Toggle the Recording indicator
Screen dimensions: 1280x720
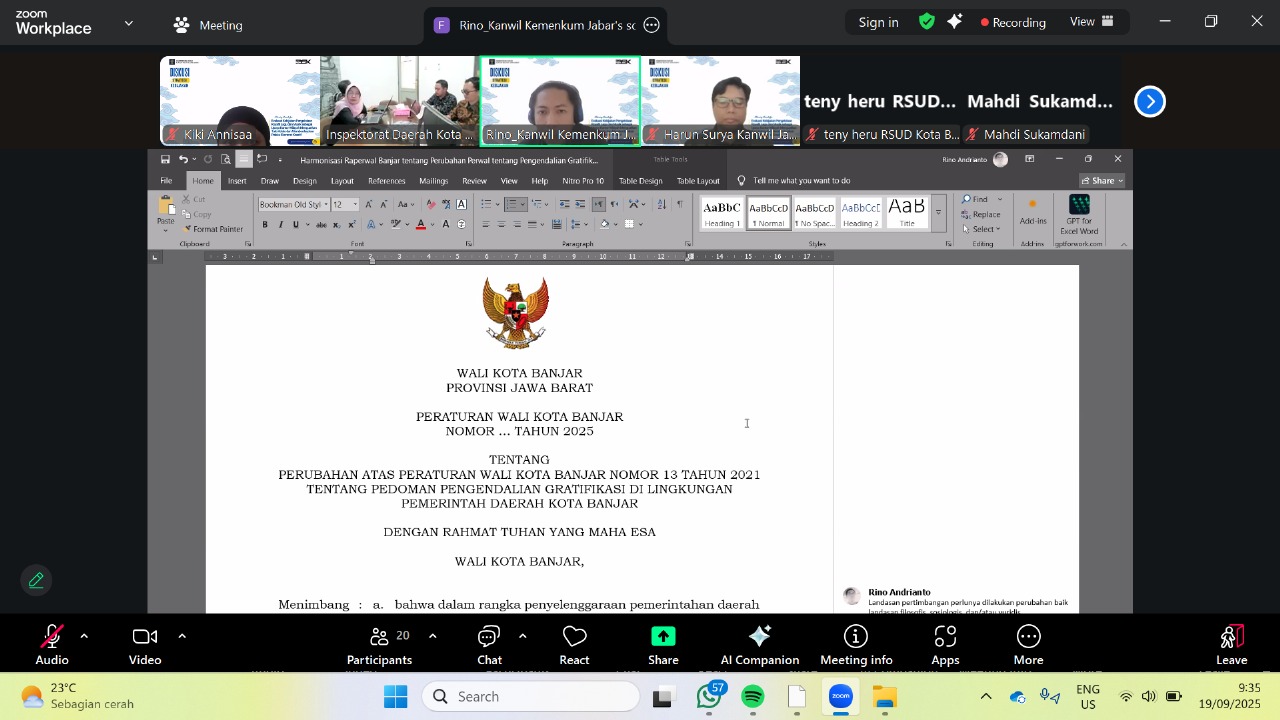(1013, 22)
